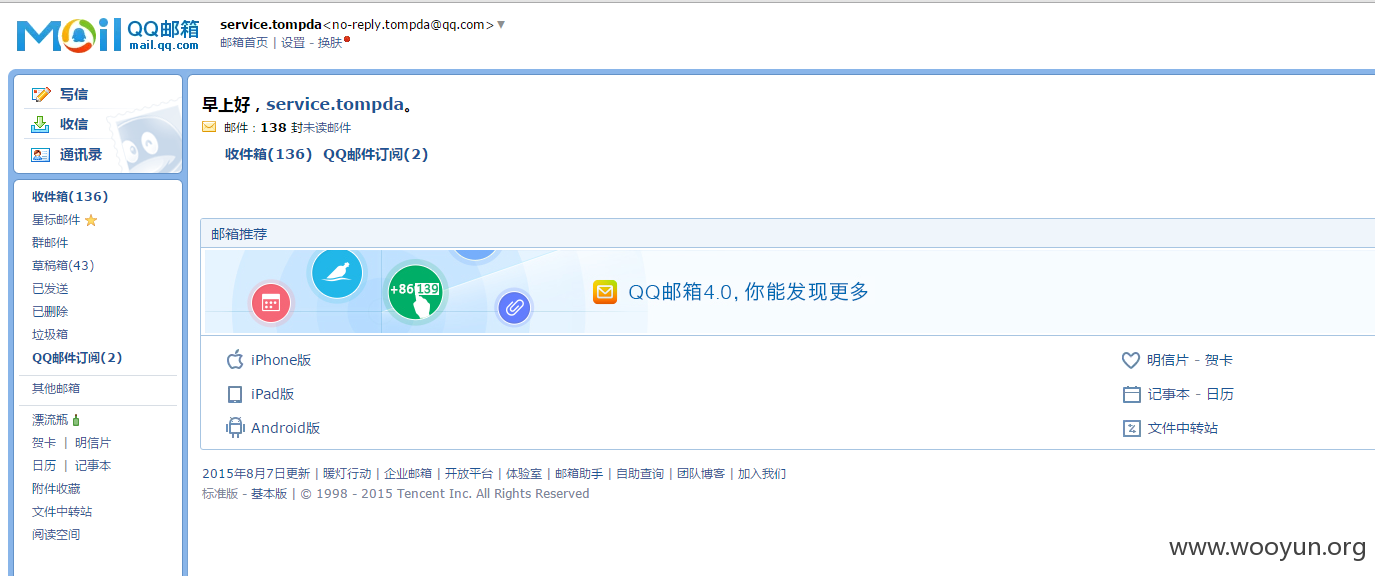This screenshot has width=1375, height=576.
Task: Open 文件中转站 in sidebar
Action: click(62, 512)
